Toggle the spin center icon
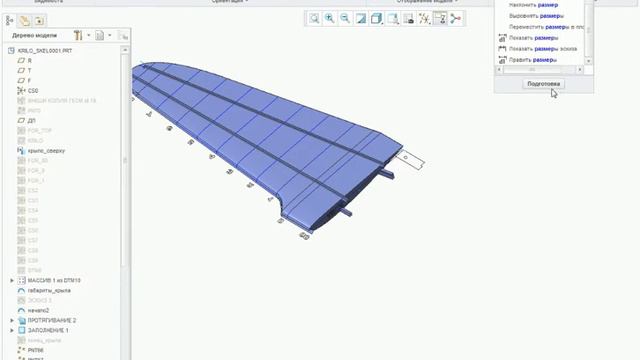 (x=456, y=18)
